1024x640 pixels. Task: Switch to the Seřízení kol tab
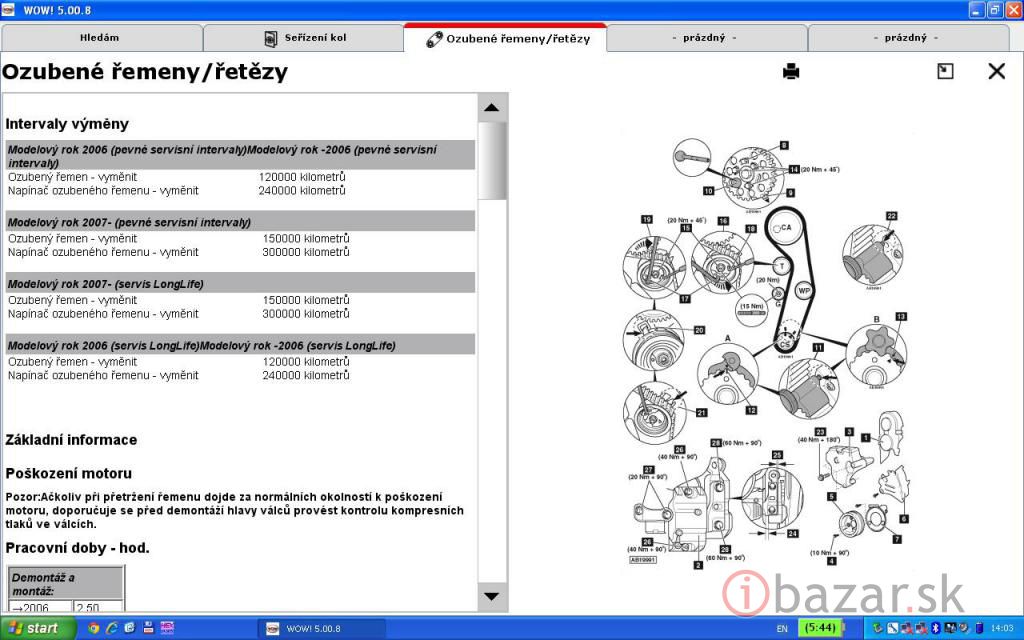[304, 38]
